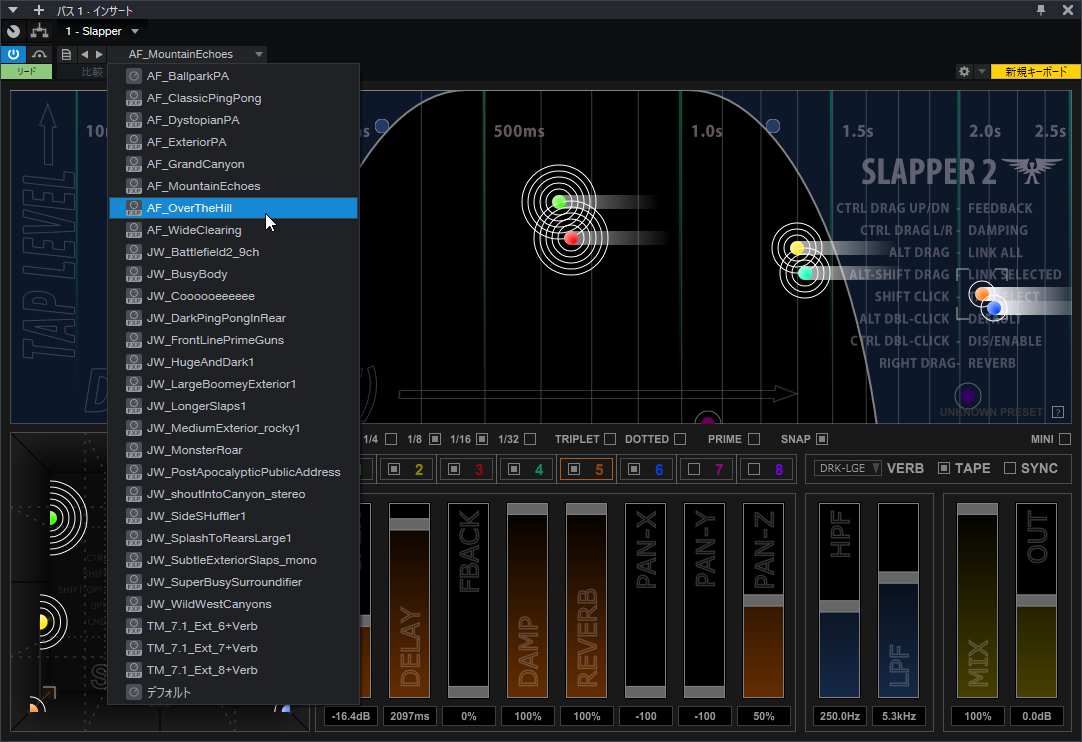Choose the JW_SuperBusySurroundifier preset
1082x742 pixels.
(233, 582)
